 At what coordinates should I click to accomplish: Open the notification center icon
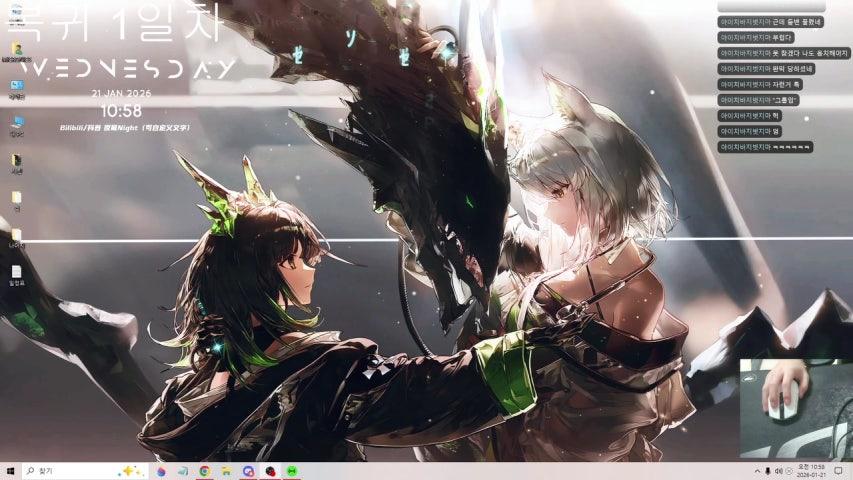point(838,471)
